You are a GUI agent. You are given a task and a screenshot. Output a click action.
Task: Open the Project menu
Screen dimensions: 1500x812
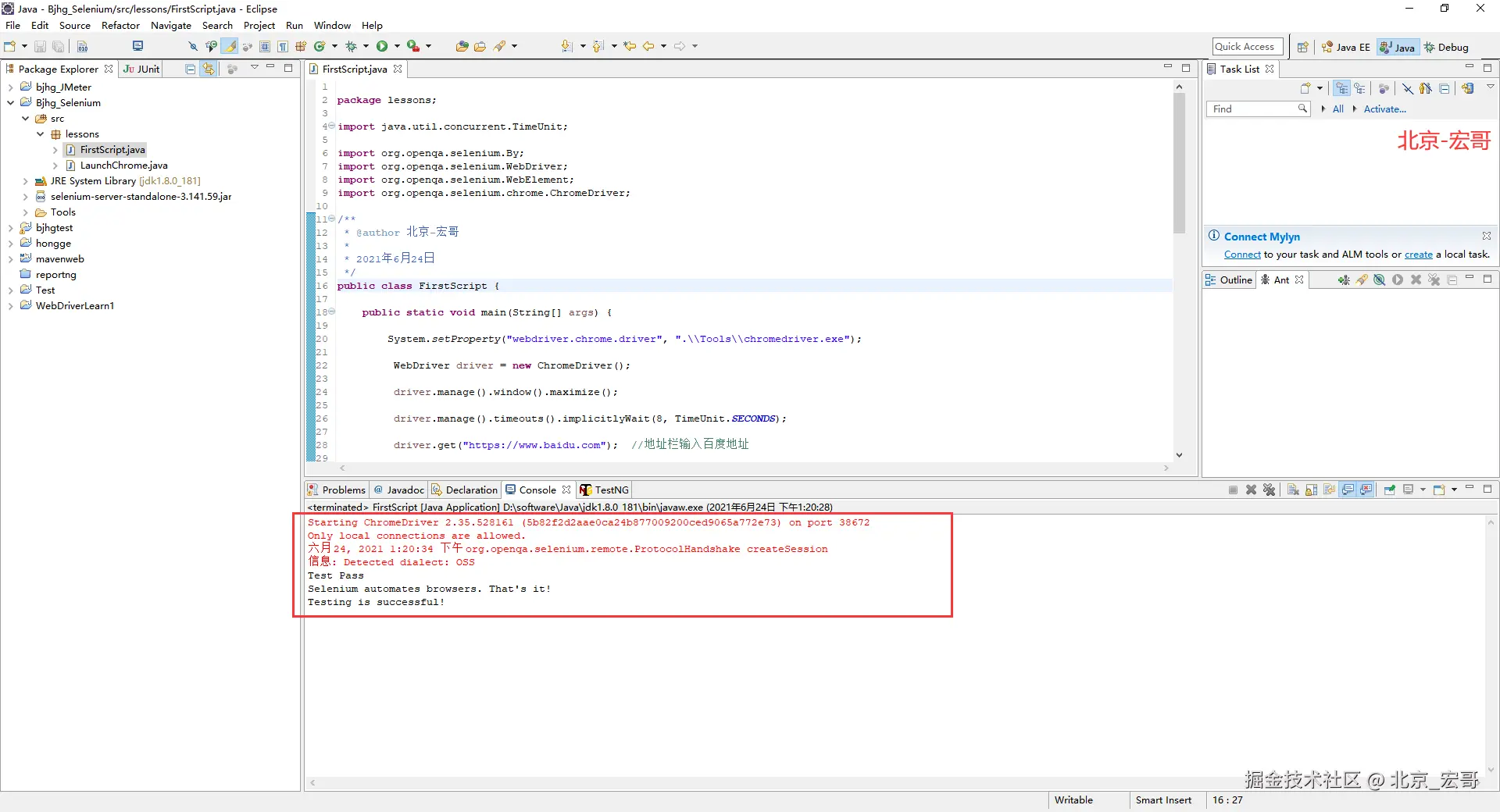click(259, 26)
